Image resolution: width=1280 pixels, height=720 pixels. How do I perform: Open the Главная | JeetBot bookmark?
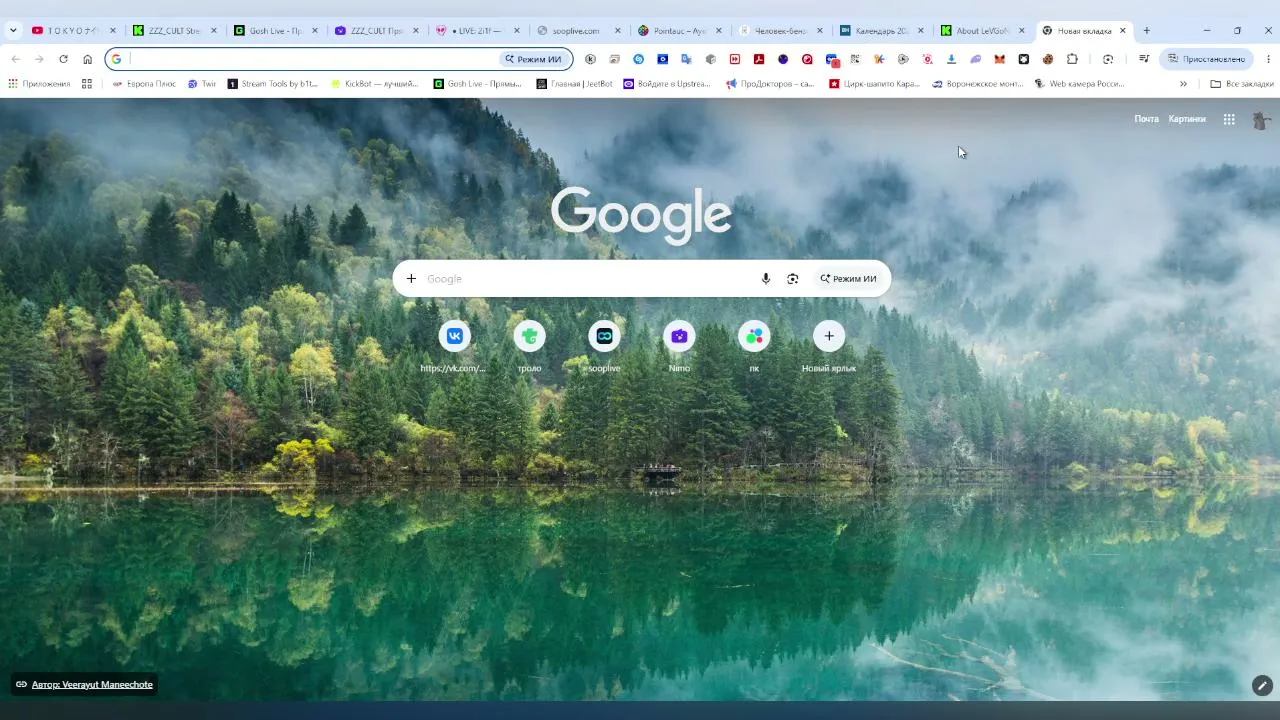pos(575,84)
